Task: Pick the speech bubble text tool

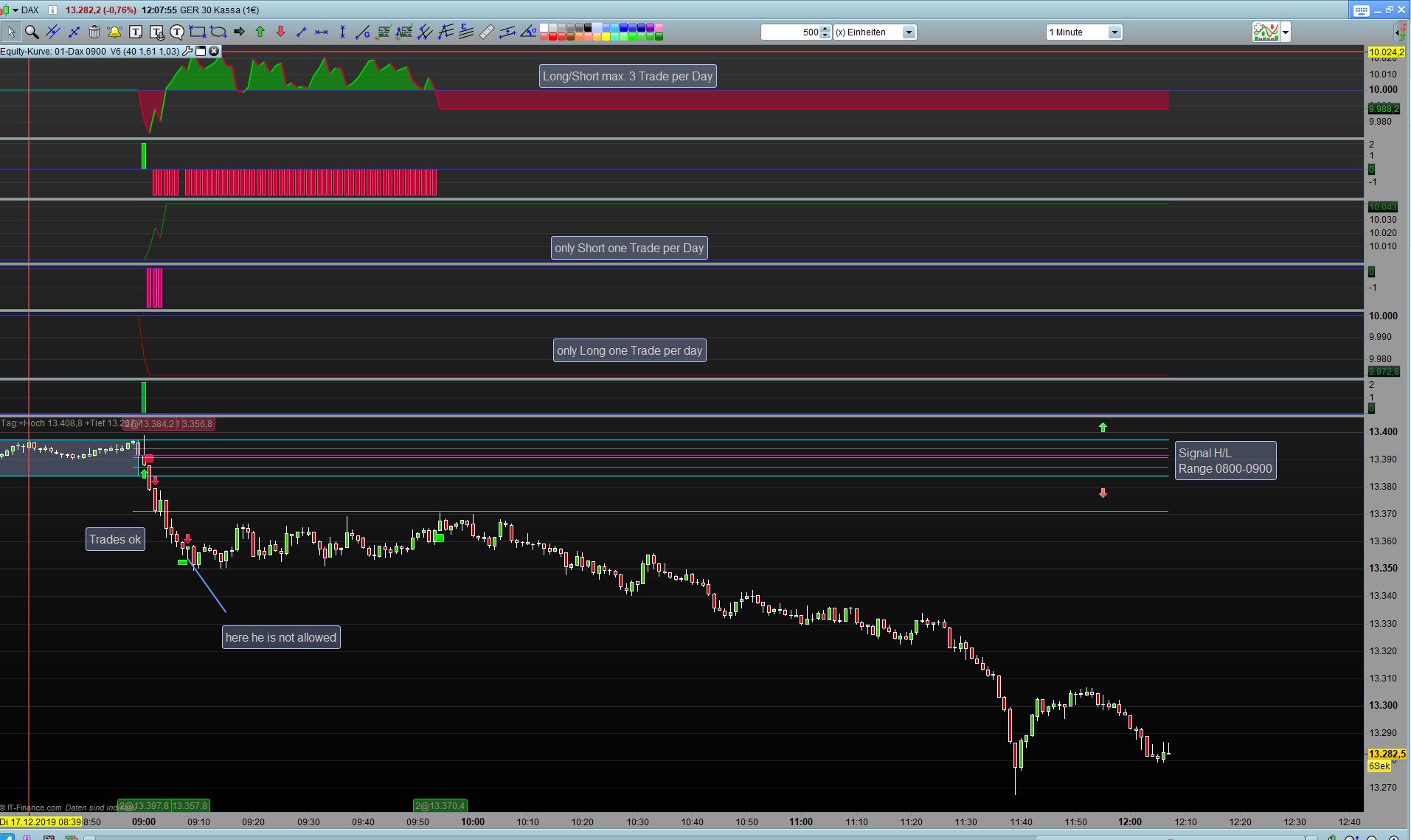Action: click(x=177, y=32)
